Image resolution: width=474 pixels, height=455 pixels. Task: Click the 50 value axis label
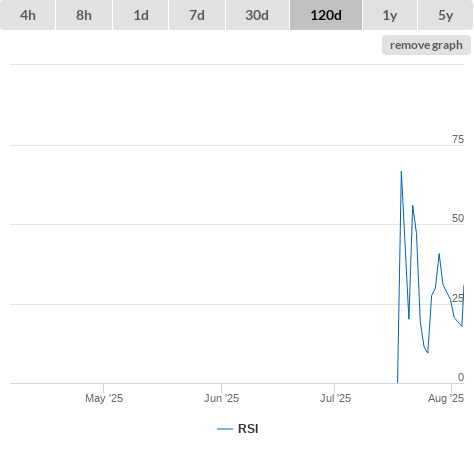pos(458,218)
